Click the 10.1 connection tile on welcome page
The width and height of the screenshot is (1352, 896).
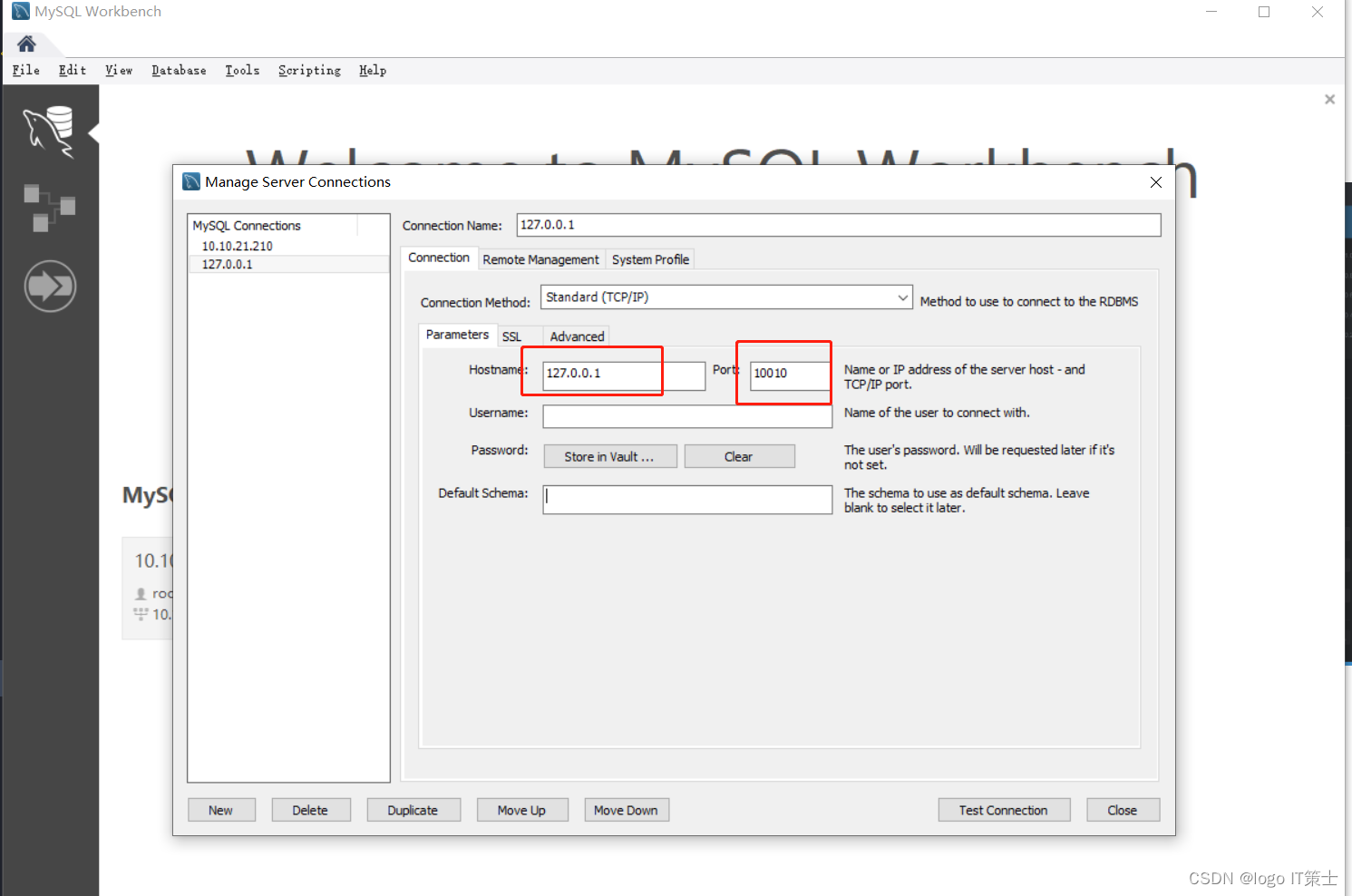point(148,589)
